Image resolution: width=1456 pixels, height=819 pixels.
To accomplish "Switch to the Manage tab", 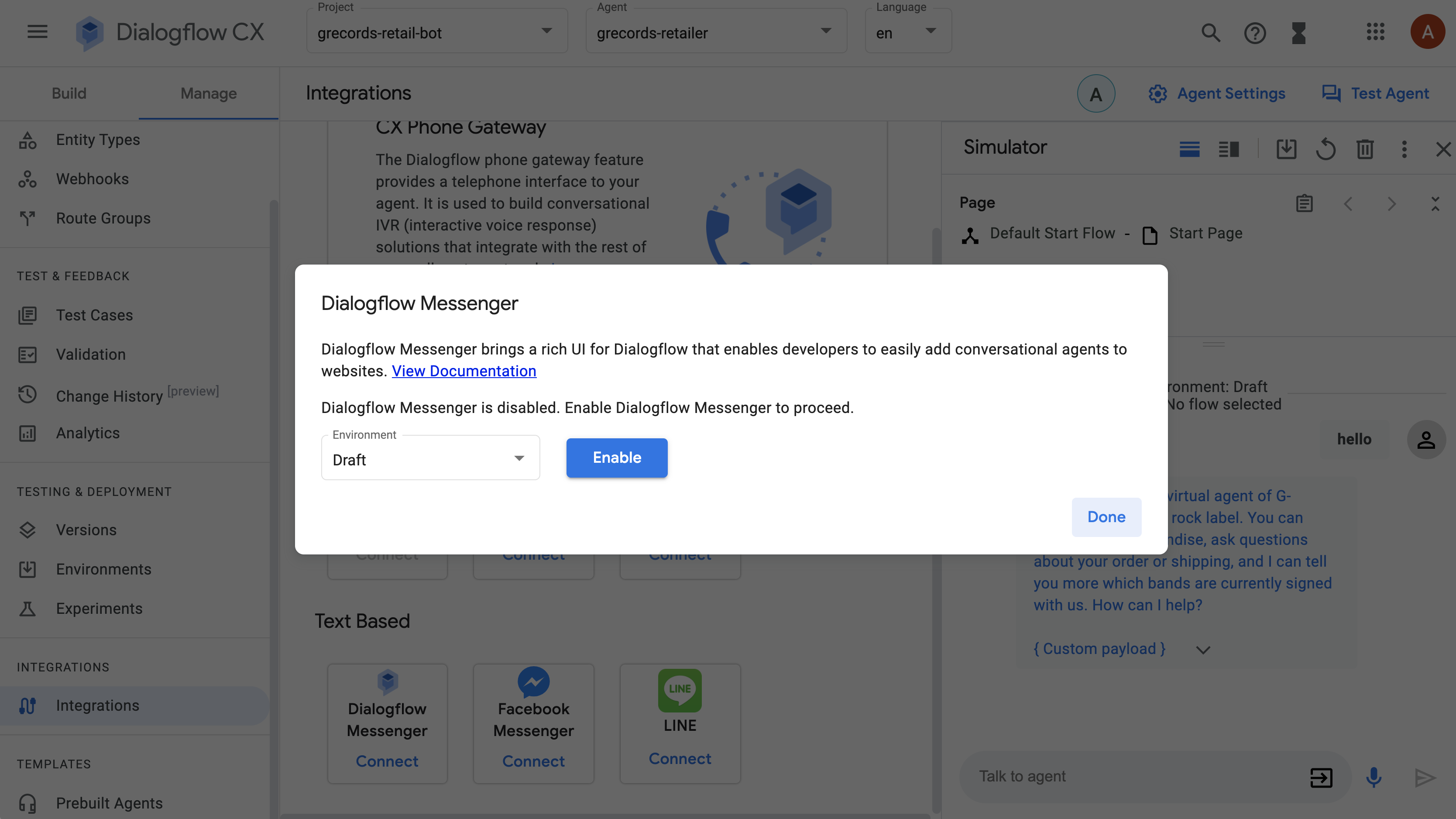I will pyautogui.click(x=208, y=93).
